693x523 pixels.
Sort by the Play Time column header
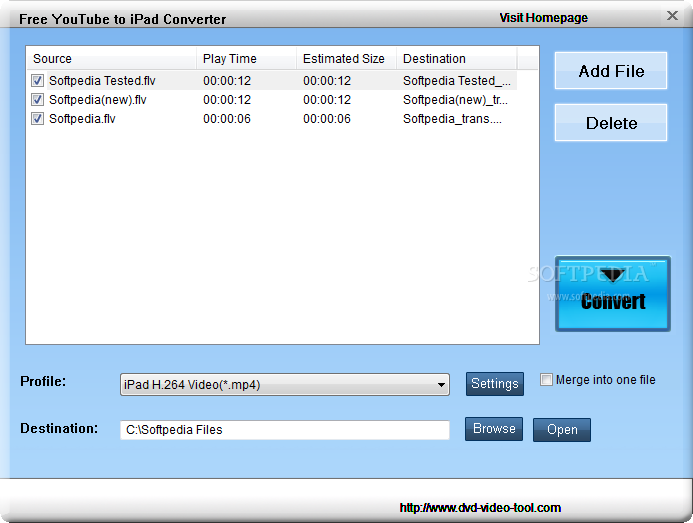click(x=246, y=58)
